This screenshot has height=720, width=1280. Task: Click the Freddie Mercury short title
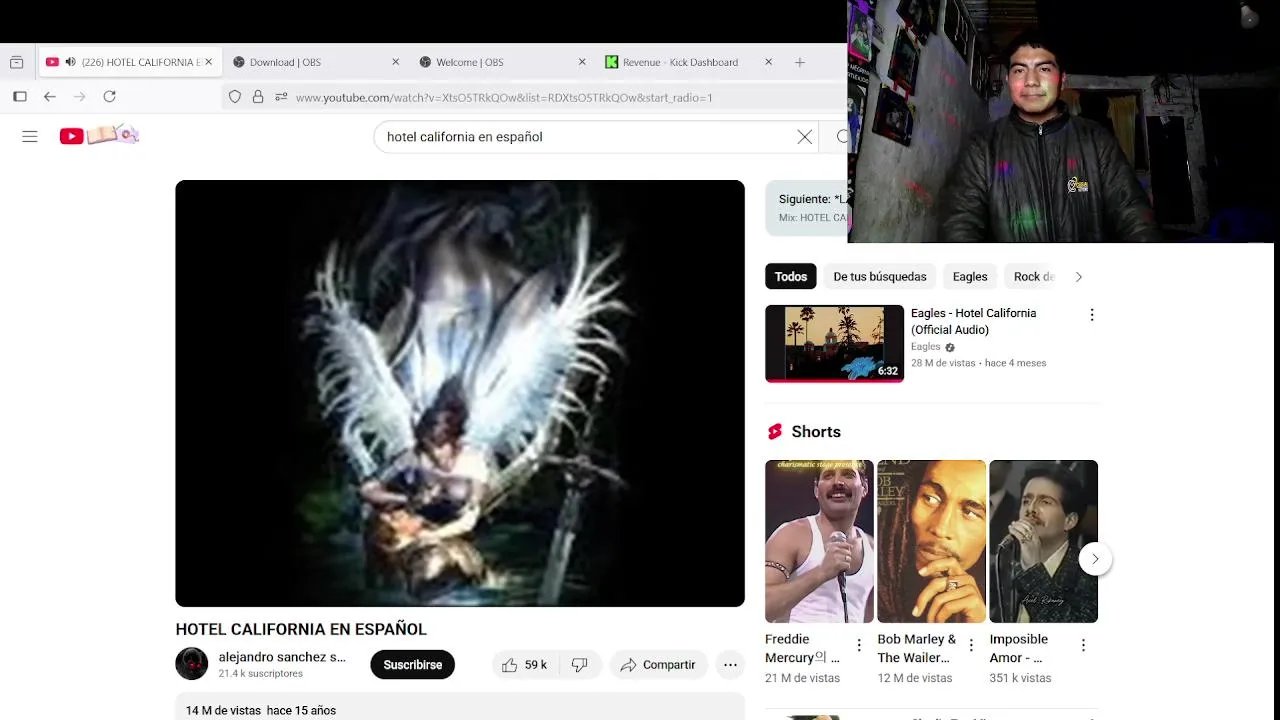(x=802, y=648)
